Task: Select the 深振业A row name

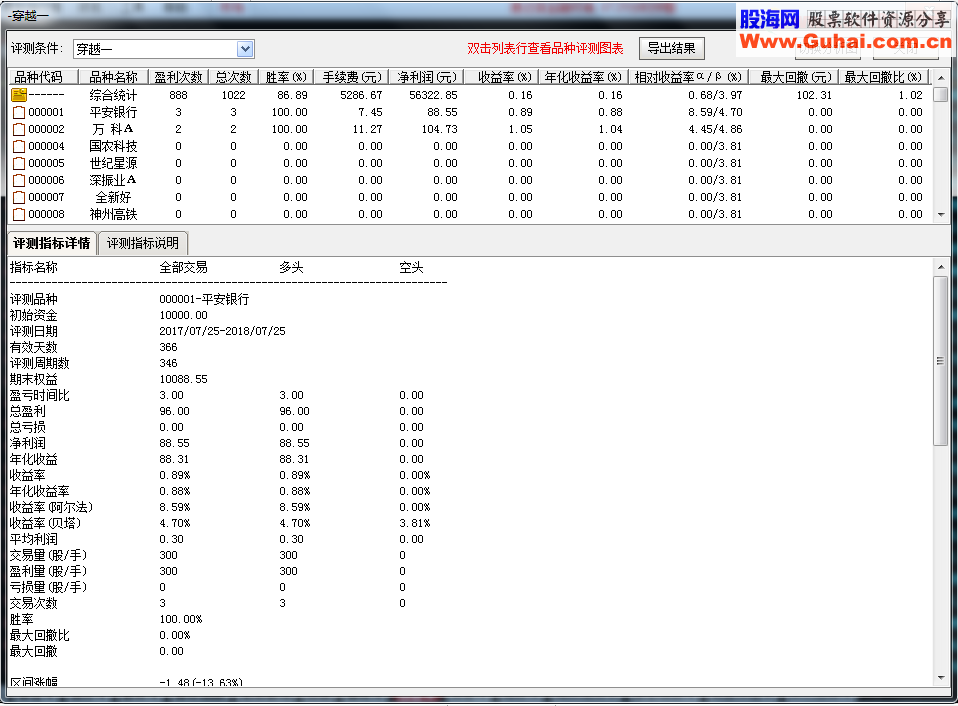Action: pyautogui.click(x=114, y=181)
